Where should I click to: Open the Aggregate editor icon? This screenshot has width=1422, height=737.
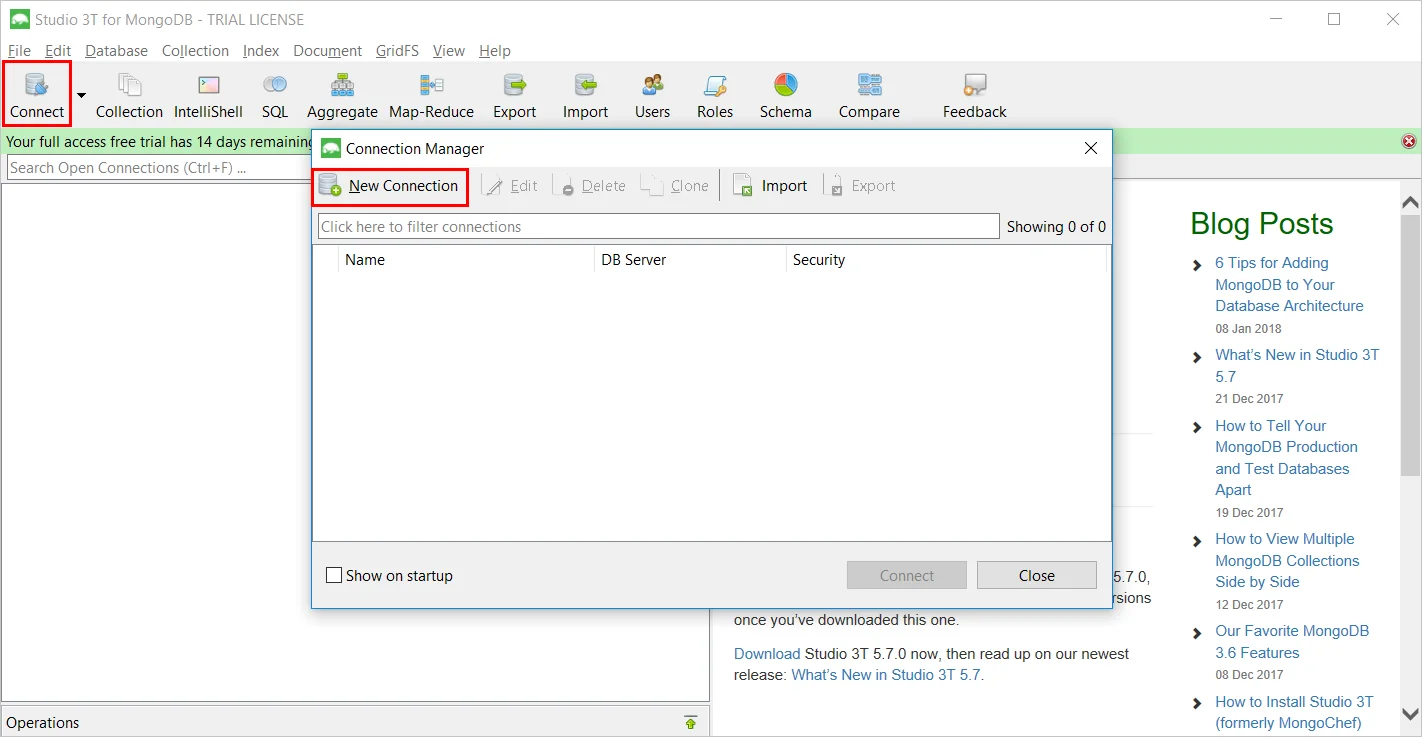click(x=342, y=96)
